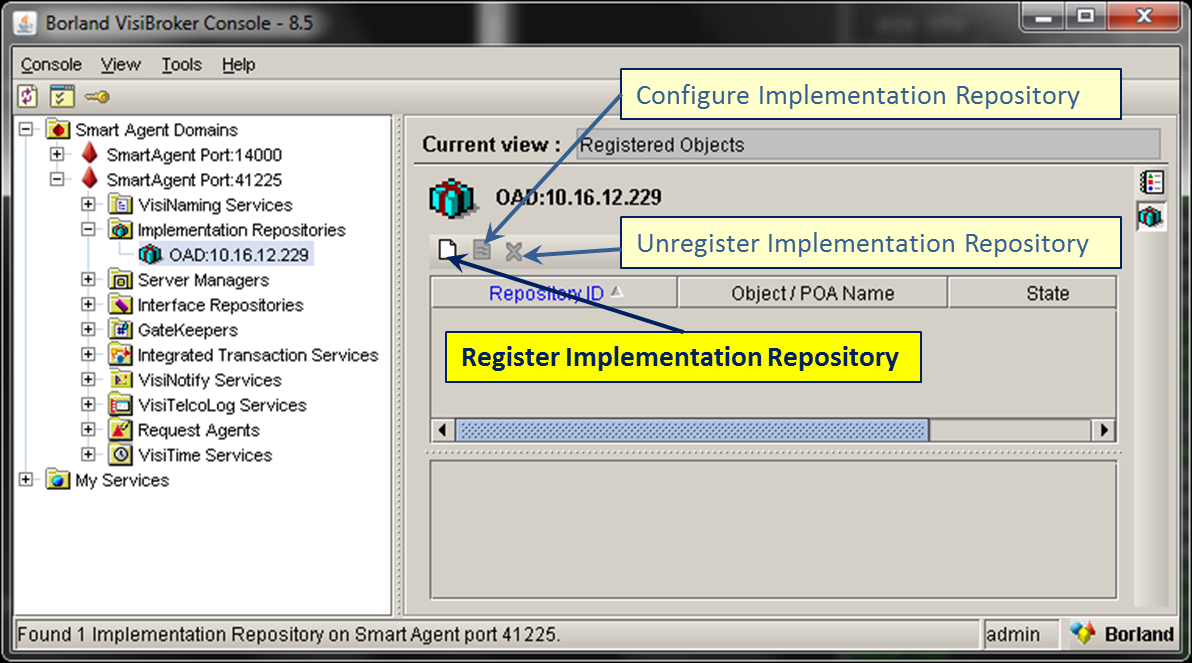Image resolution: width=1192 pixels, height=663 pixels.
Task: Click the Integrated Transaction Services icon
Action: 120,355
